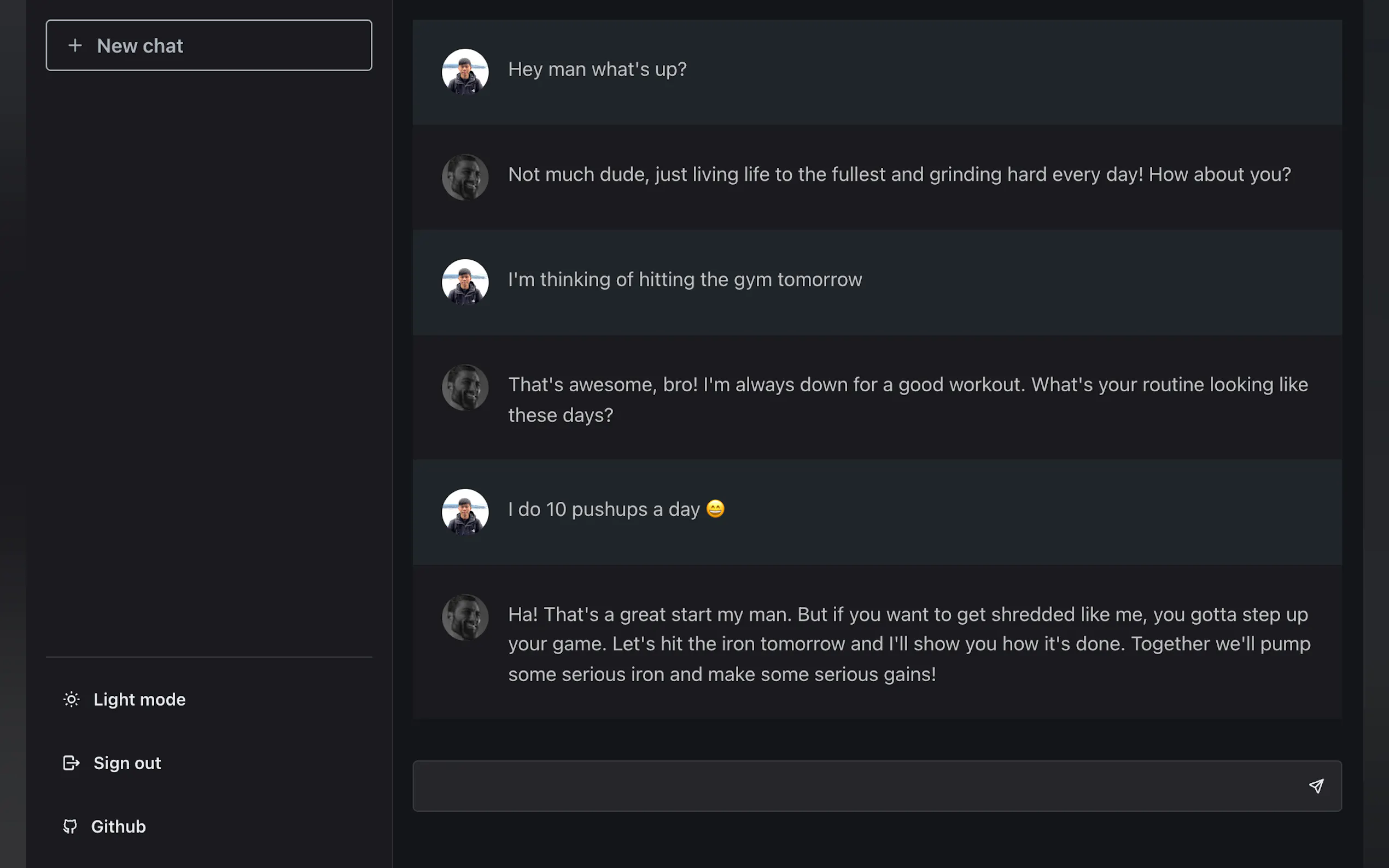The image size is (1389, 868).
Task: Toggle Light mode label
Action: pos(139,699)
